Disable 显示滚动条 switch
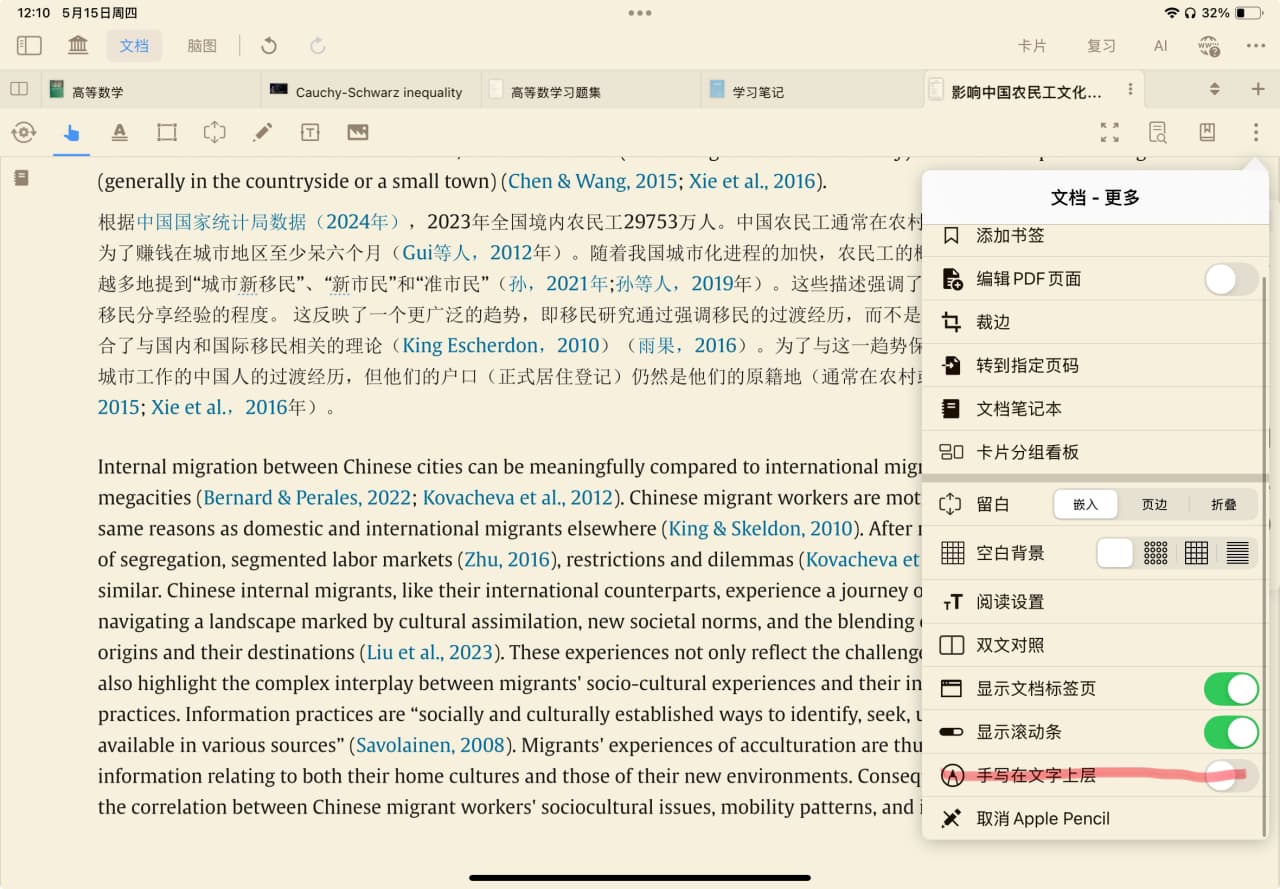 [1231, 732]
